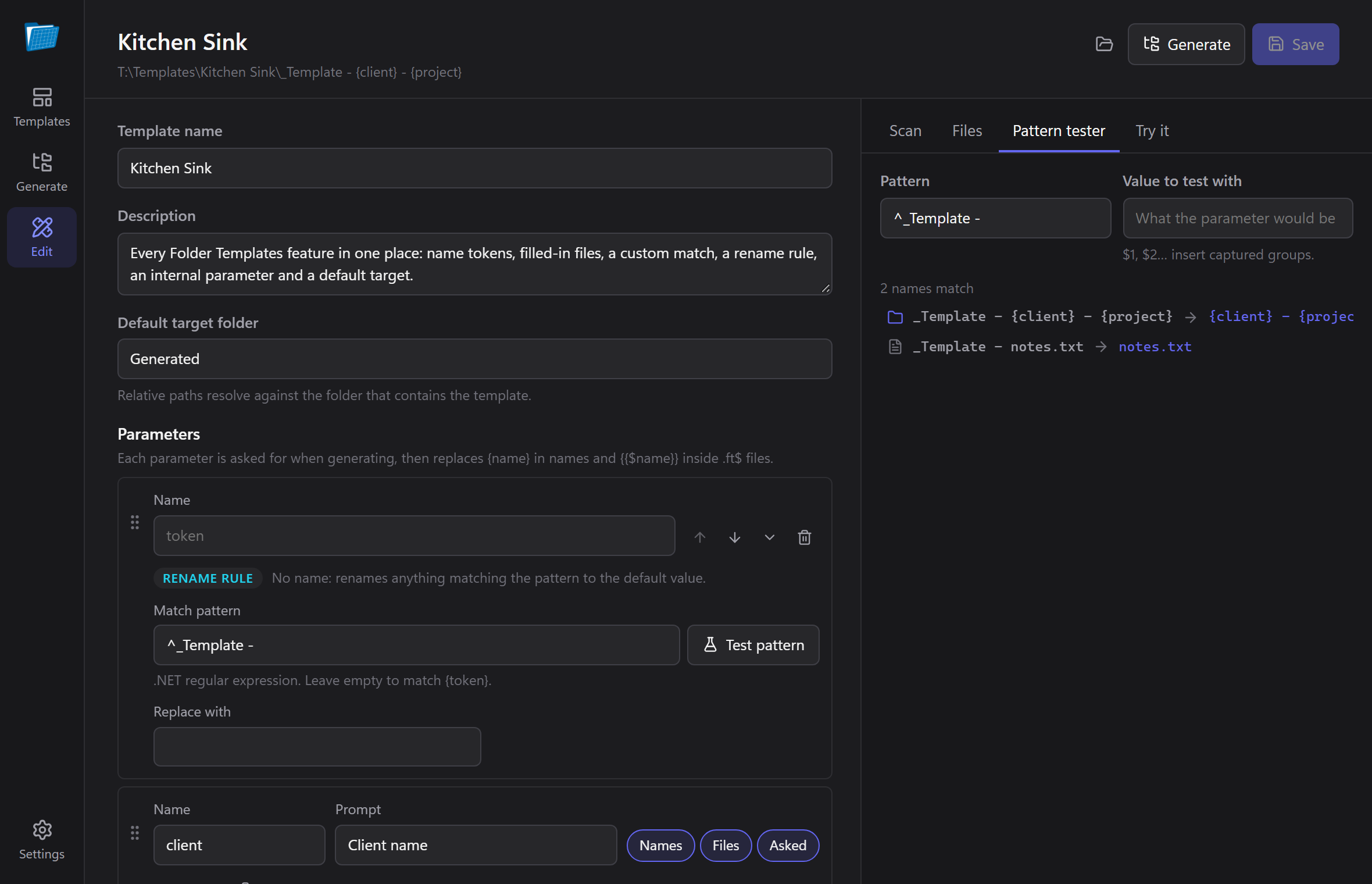
Task: Open Settings from the sidebar
Action: [x=42, y=840]
